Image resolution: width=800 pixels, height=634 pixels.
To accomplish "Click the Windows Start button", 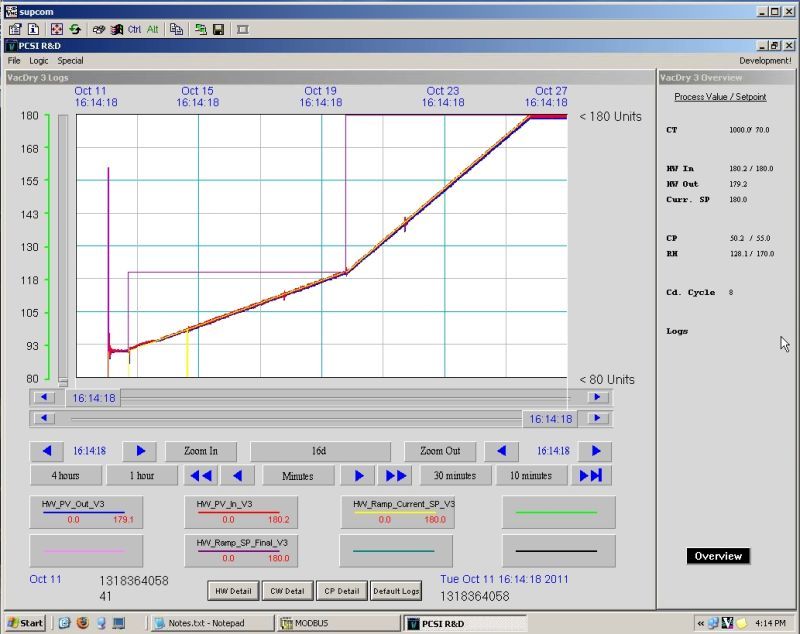I will click(x=26, y=623).
